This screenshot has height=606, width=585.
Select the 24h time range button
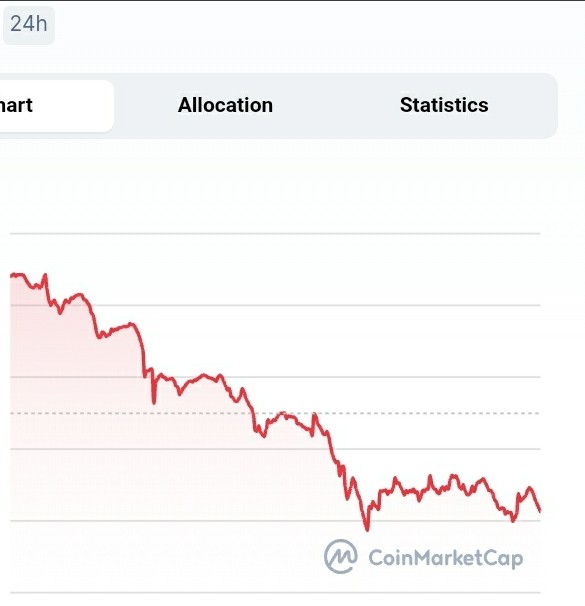(29, 24)
